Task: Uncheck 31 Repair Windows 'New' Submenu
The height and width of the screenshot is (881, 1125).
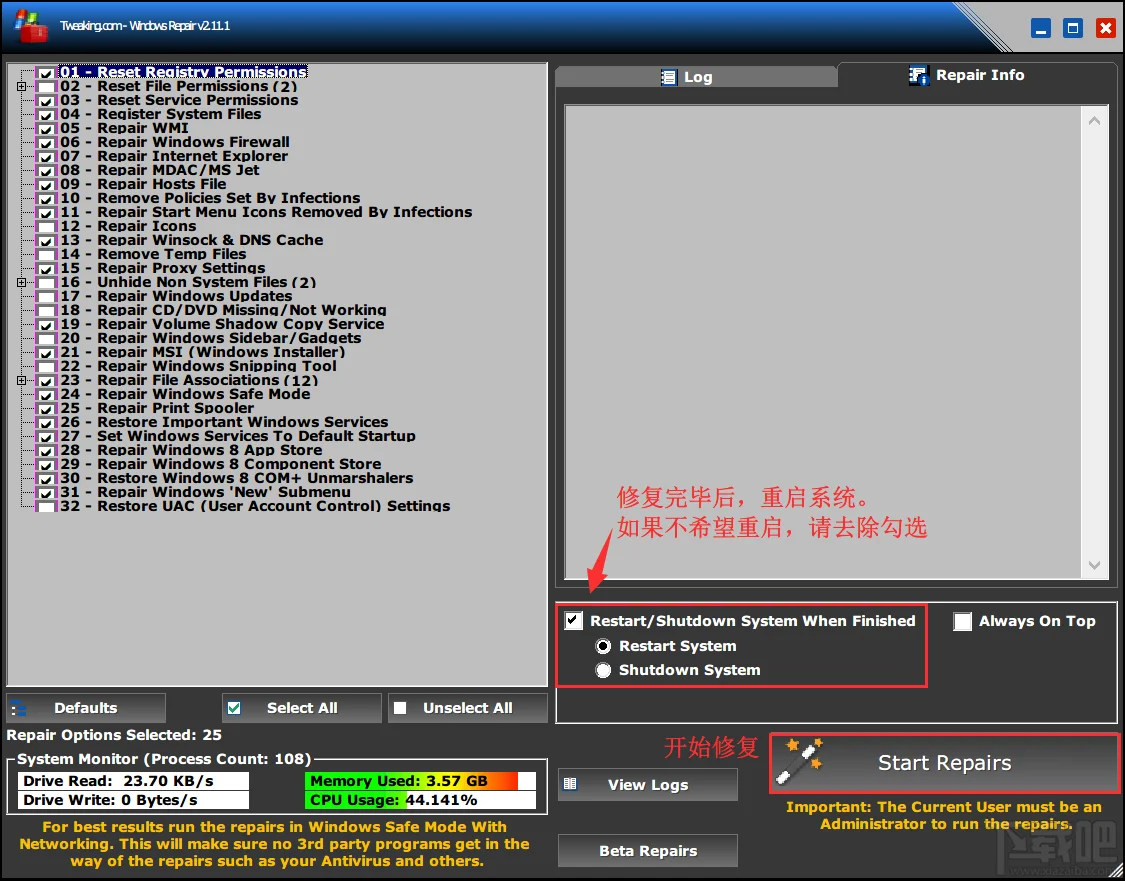Action: pyautogui.click(x=46, y=492)
